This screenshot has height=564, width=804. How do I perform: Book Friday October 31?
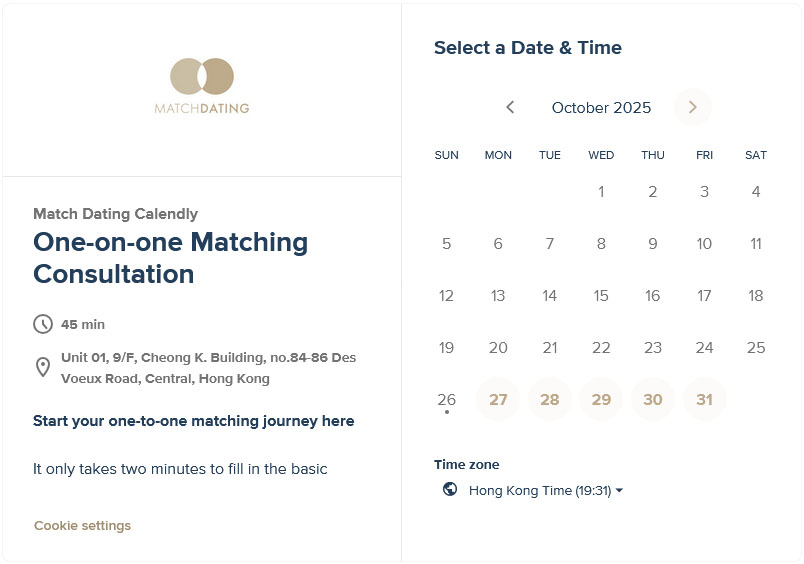coord(704,400)
